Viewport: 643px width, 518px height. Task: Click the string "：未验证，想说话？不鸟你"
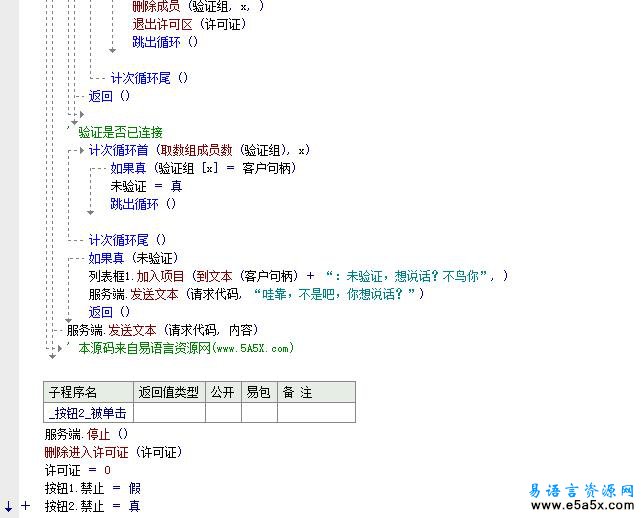pos(406,276)
